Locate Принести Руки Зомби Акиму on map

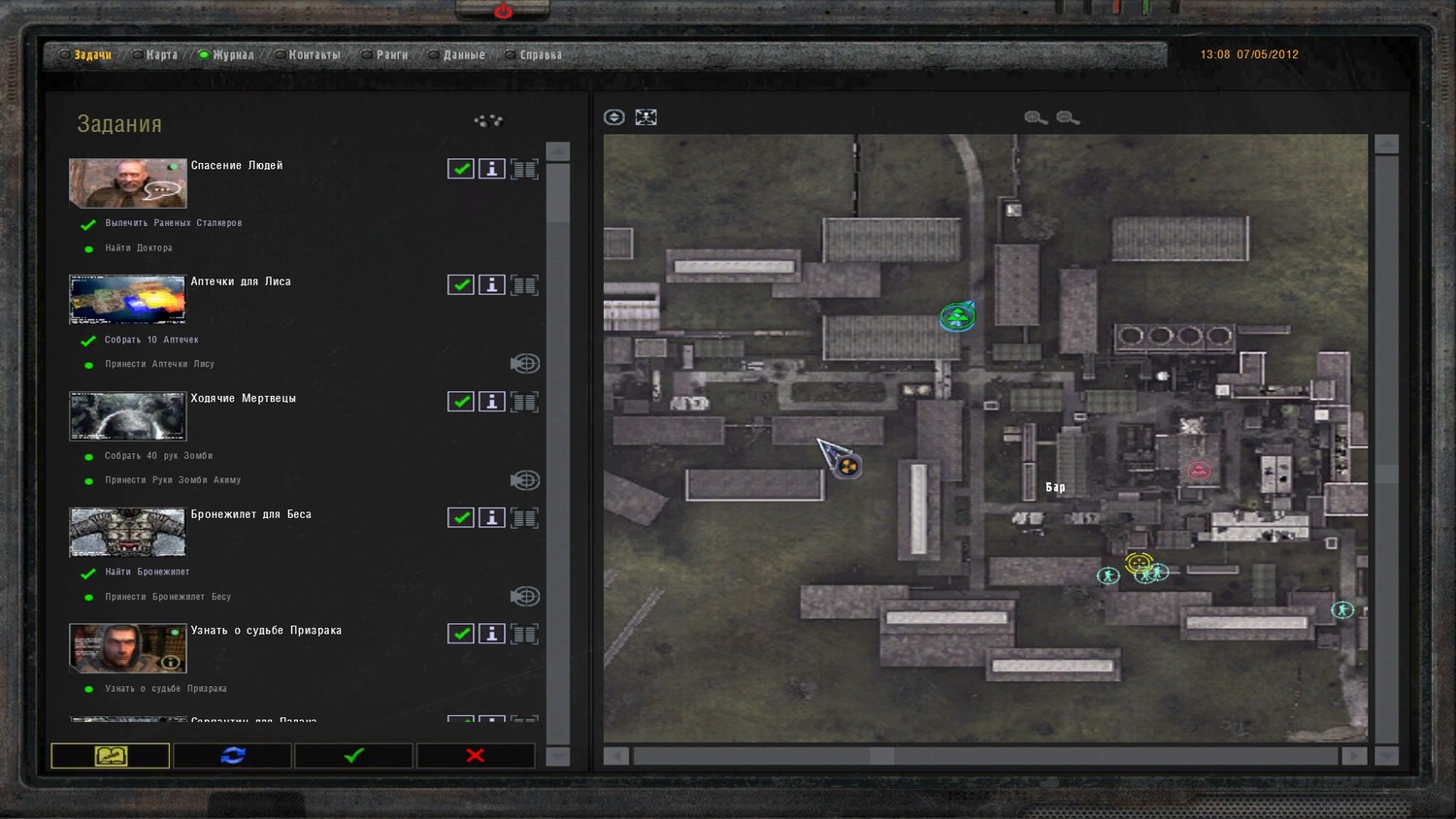pyautogui.click(x=524, y=480)
